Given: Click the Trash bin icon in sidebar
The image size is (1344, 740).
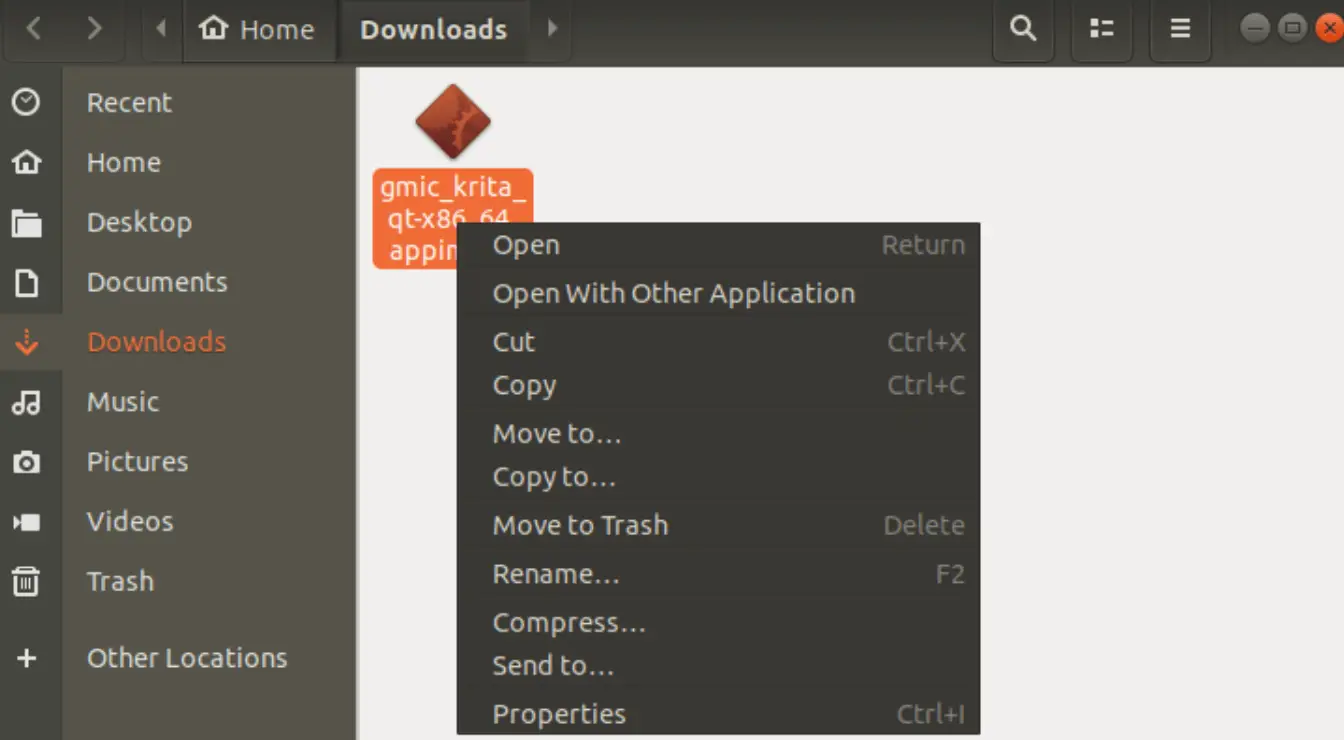Looking at the screenshot, I should 26,581.
